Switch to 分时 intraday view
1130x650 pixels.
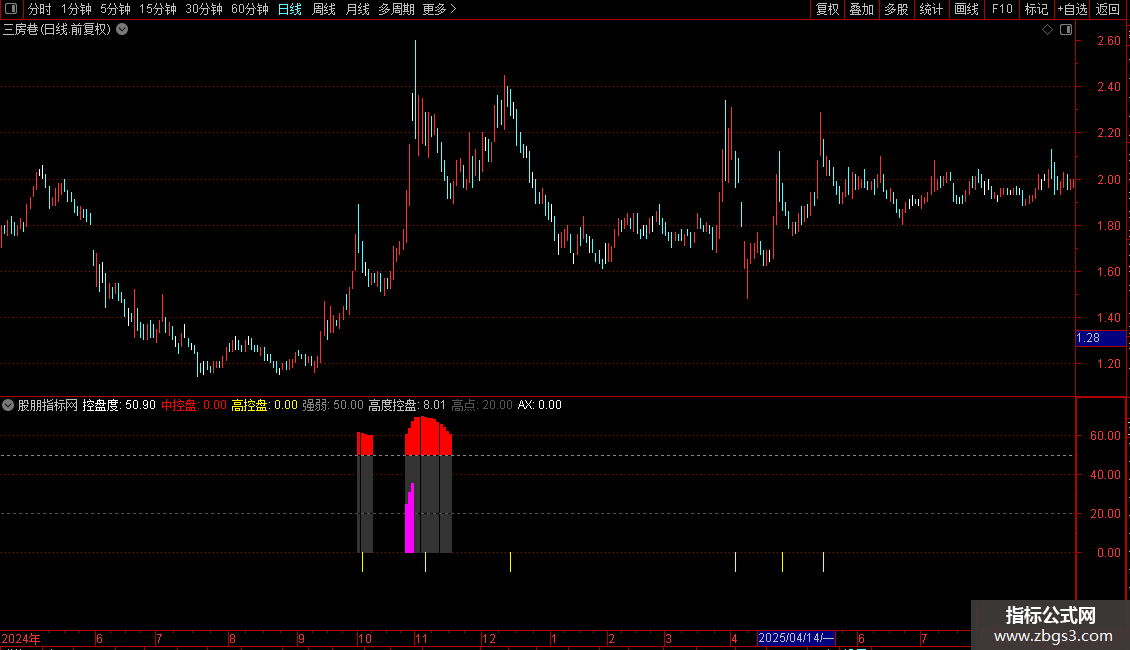coord(40,9)
